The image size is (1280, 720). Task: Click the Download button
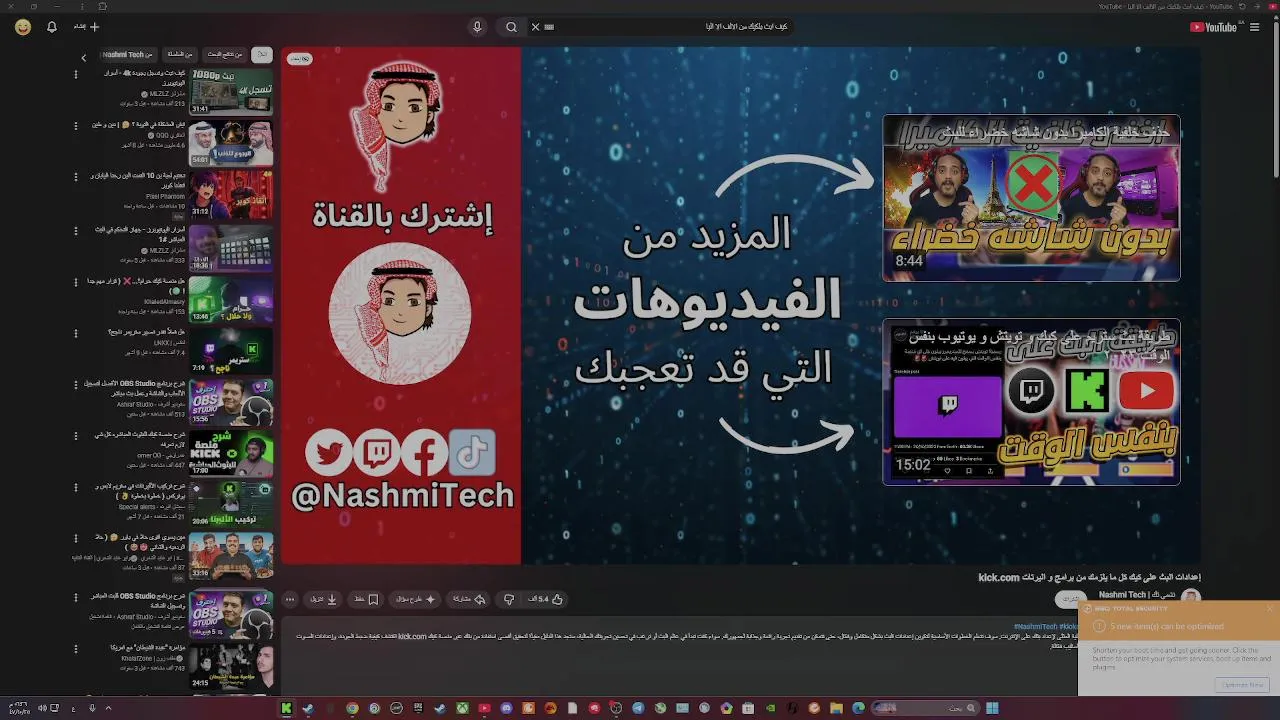click(x=324, y=599)
